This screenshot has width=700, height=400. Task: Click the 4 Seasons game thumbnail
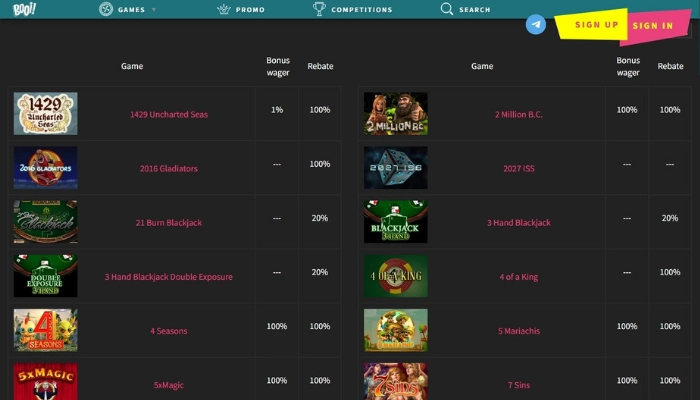click(x=45, y=330)
